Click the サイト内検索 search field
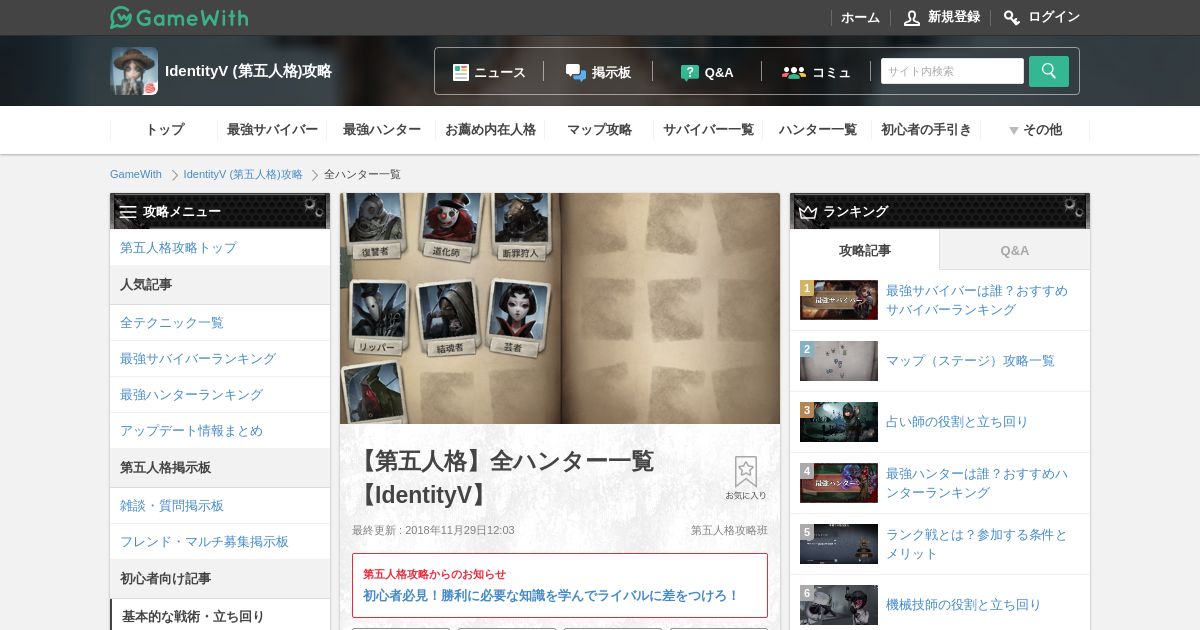Screen dimensions: 1200x630 click(x=952, y=71)
